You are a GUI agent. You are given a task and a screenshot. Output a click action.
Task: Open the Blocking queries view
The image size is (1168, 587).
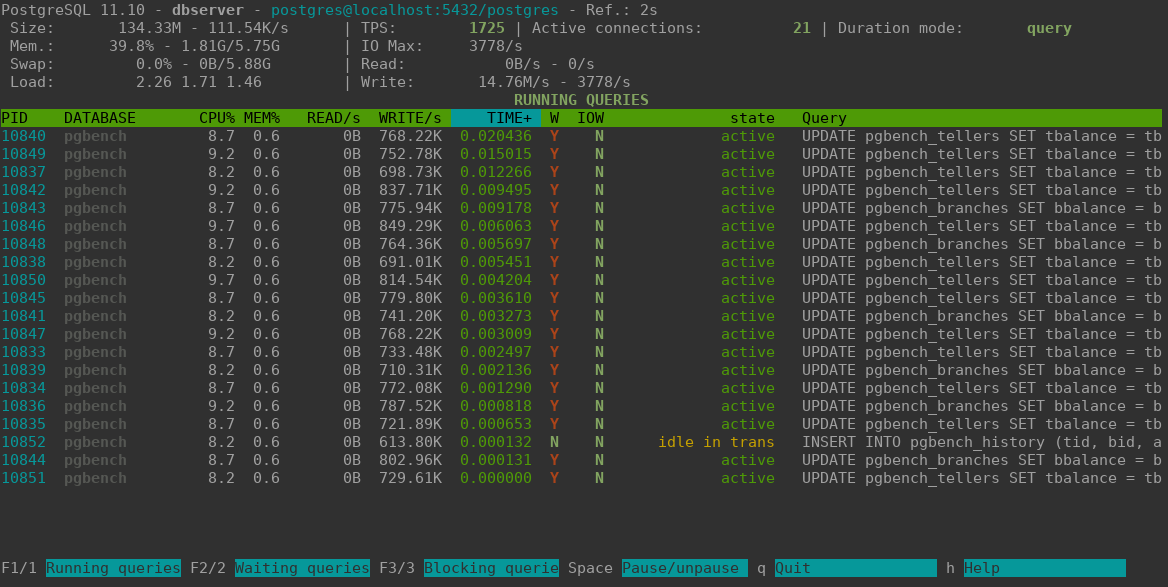tap(491, 568)
